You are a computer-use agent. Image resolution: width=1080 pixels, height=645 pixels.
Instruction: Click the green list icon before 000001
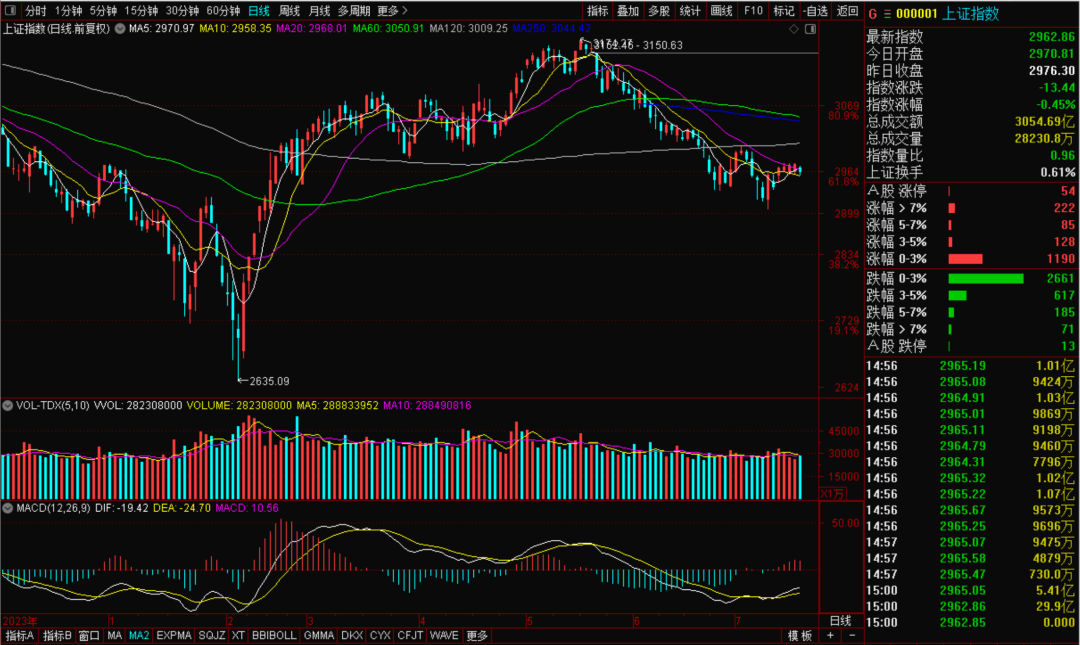tap(886, 14)
